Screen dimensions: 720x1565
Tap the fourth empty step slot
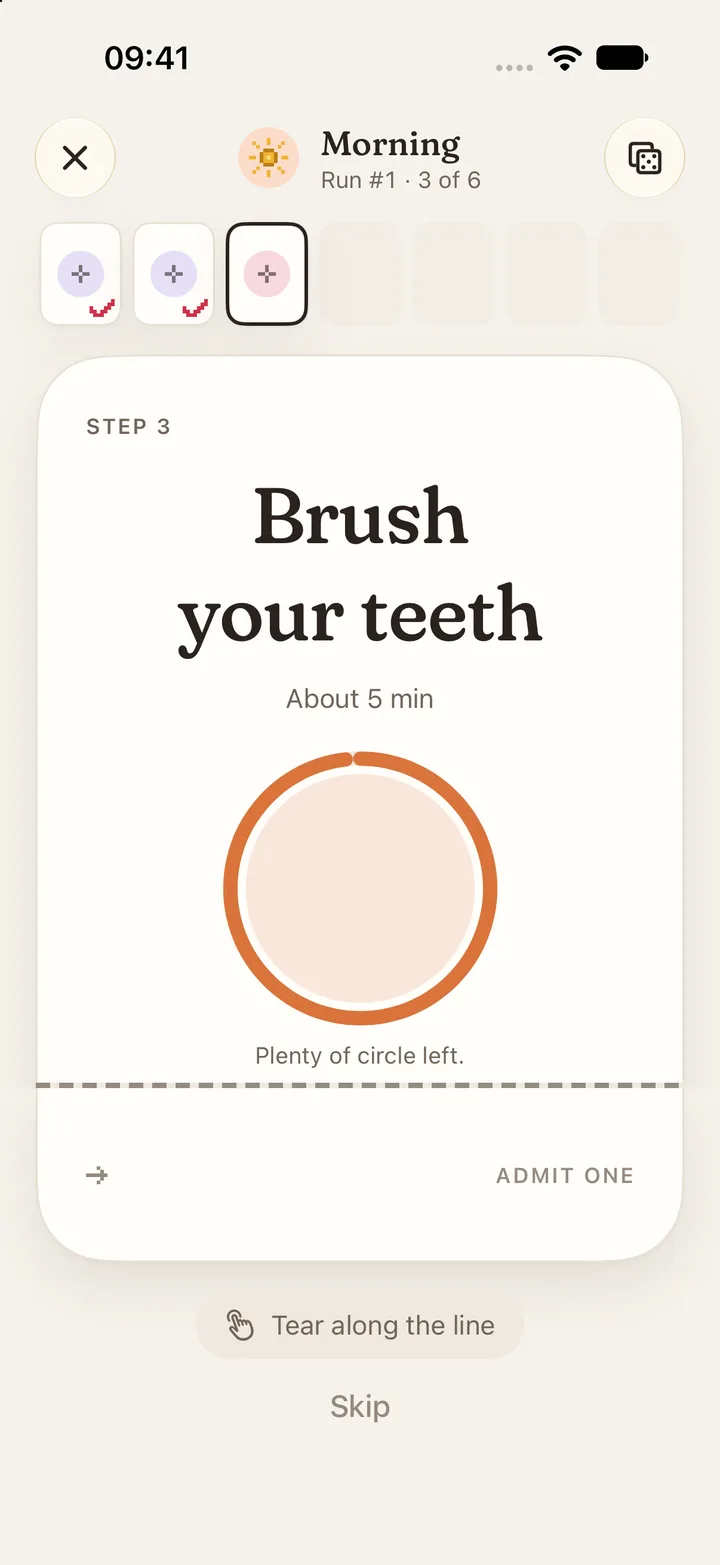(x=360, y=274)
